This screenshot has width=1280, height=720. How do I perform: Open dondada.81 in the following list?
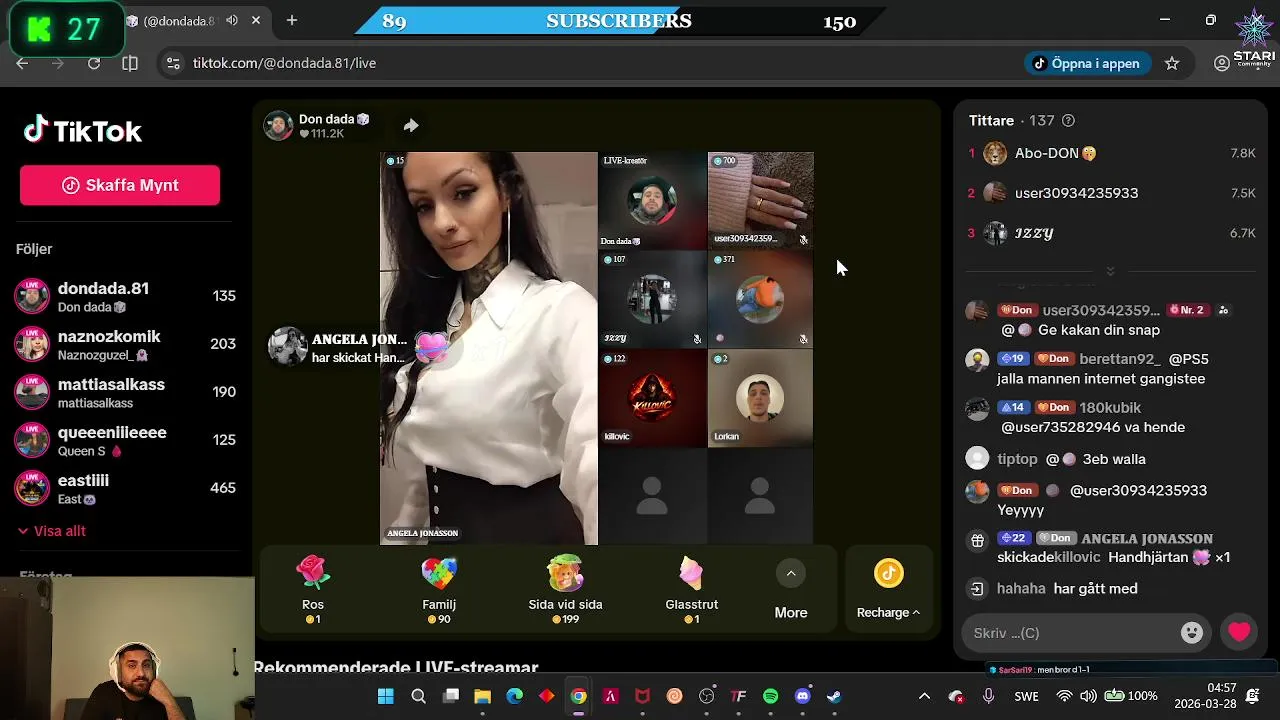(125, 296)
